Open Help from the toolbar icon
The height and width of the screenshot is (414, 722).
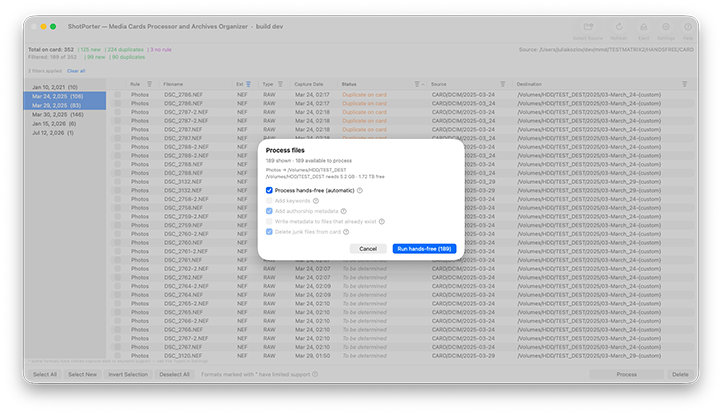688,27
